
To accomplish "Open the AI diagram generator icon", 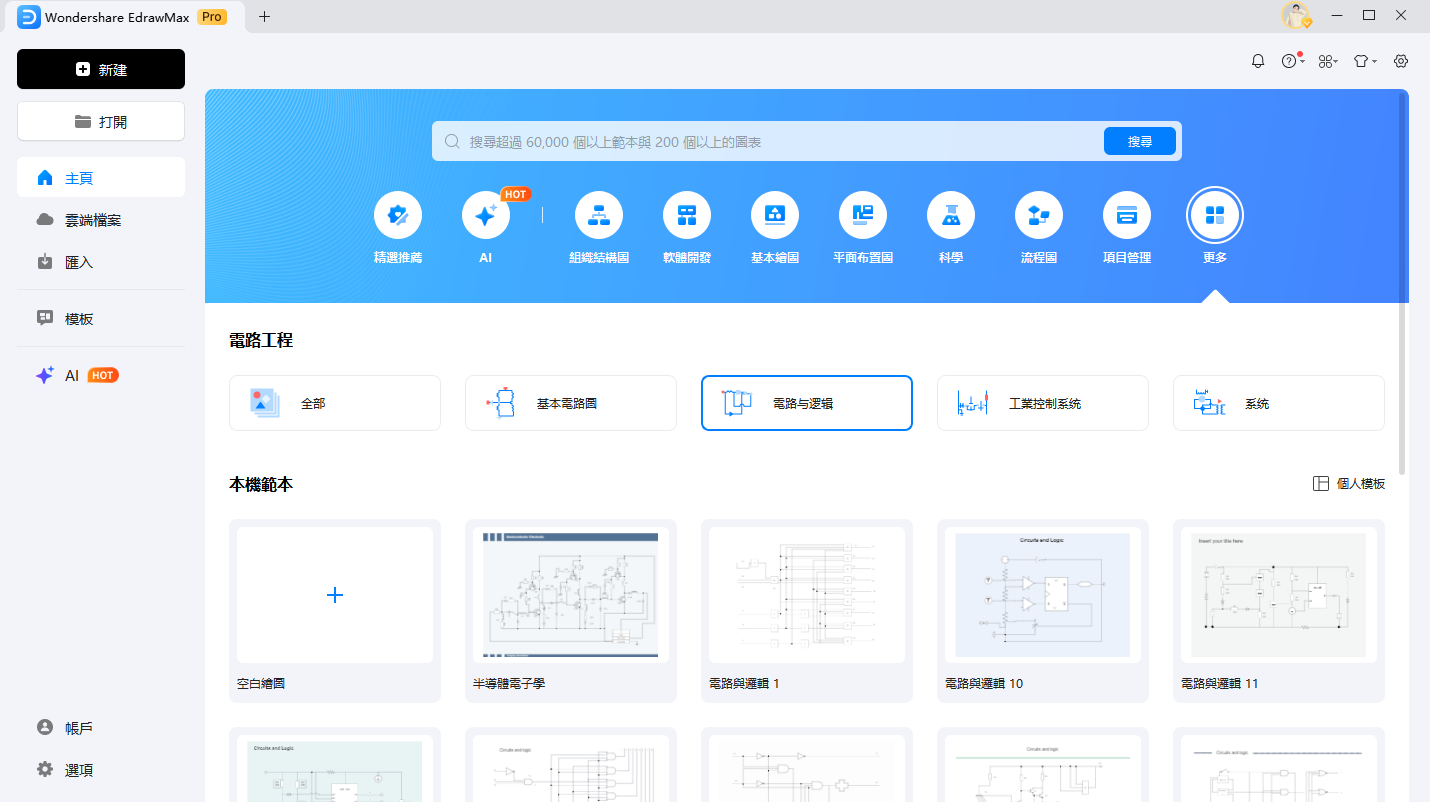I will pyautogui.click(x=486, y=215).
